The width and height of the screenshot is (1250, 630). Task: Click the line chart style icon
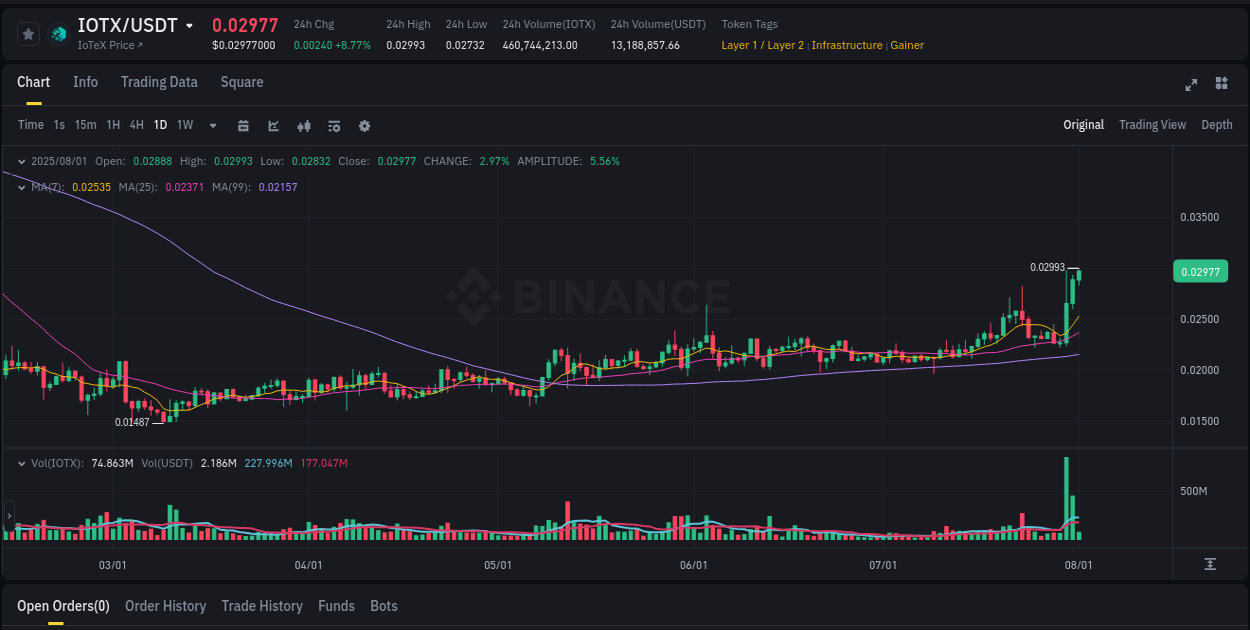(x=273, y=126)
